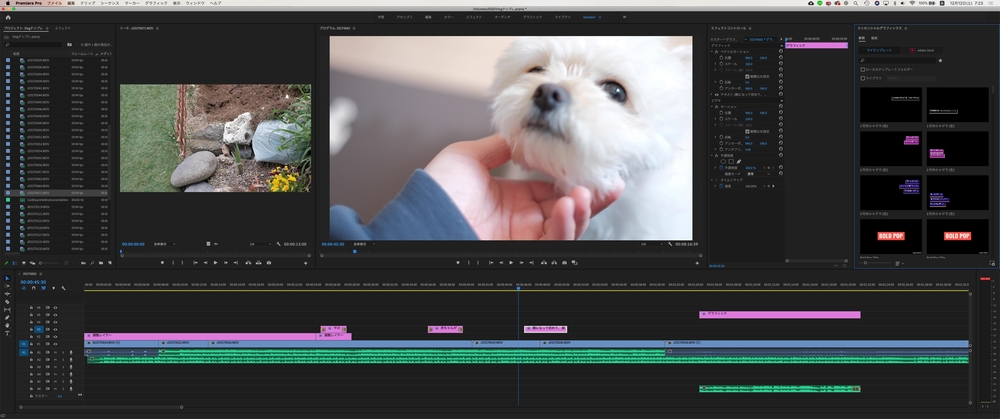Screen dimensions: 1000x419
Task: Show more workspaces via overflow chevrons
Action: click(x=624, y=17)
